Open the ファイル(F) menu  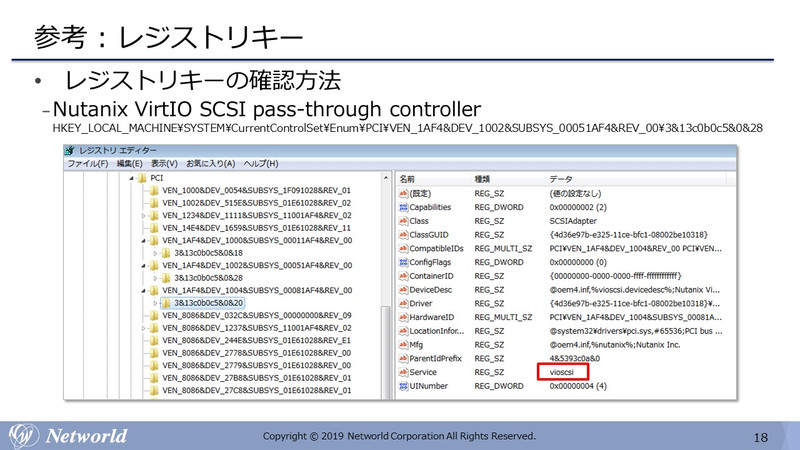pyautogui.click(x=88, y=164)
